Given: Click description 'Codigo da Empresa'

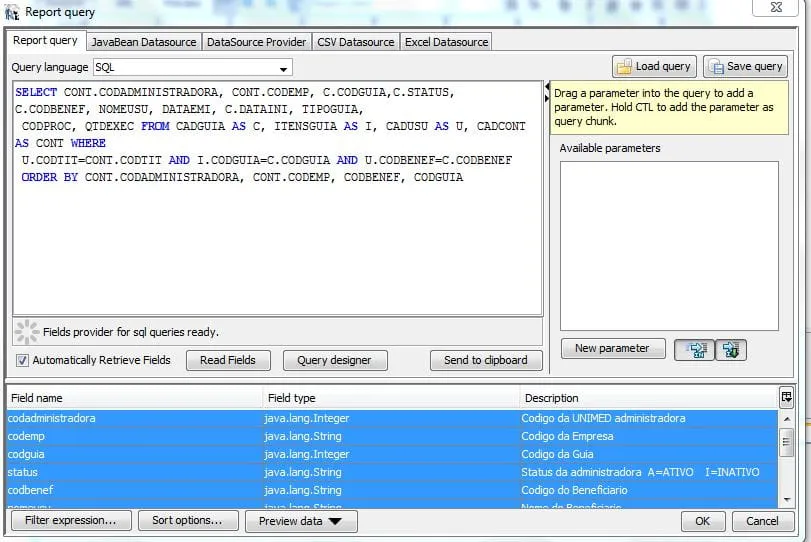Looking at the screenshot, I should click(567, 436).
